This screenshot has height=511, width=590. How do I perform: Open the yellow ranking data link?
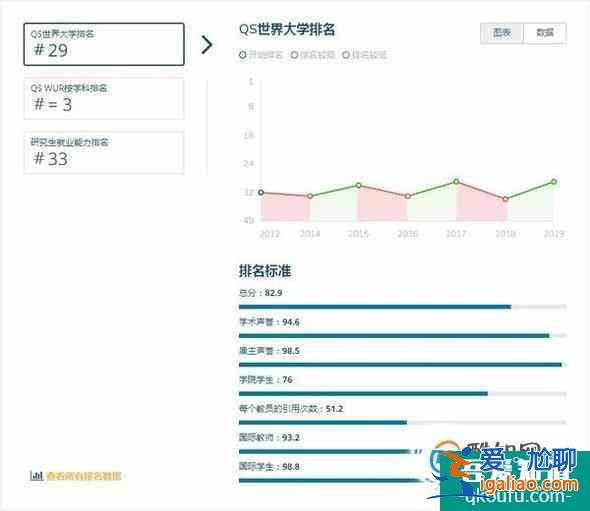coord(84,476)
